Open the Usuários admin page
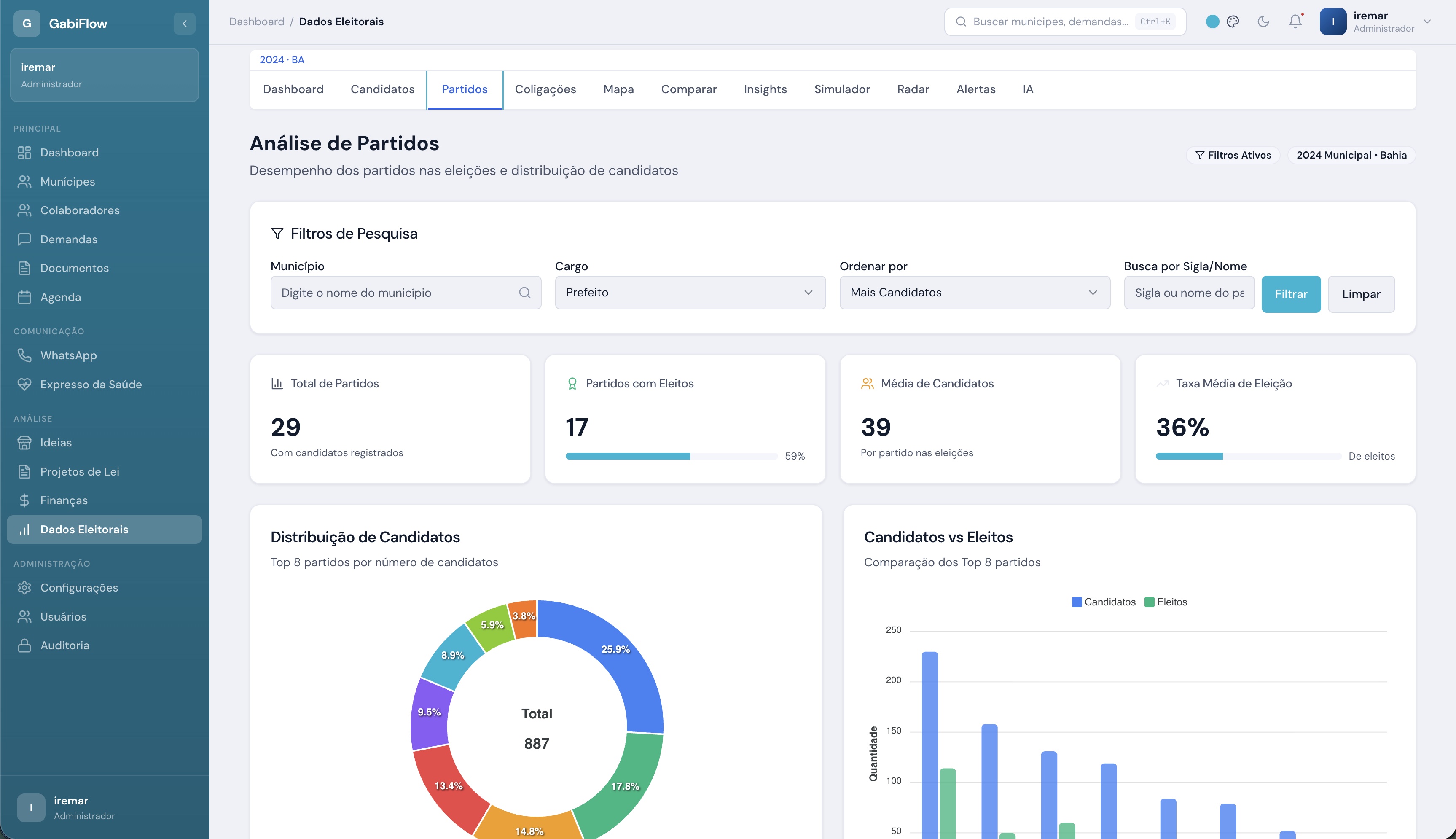The image size is (1456, 839). [x=104, y=616]
